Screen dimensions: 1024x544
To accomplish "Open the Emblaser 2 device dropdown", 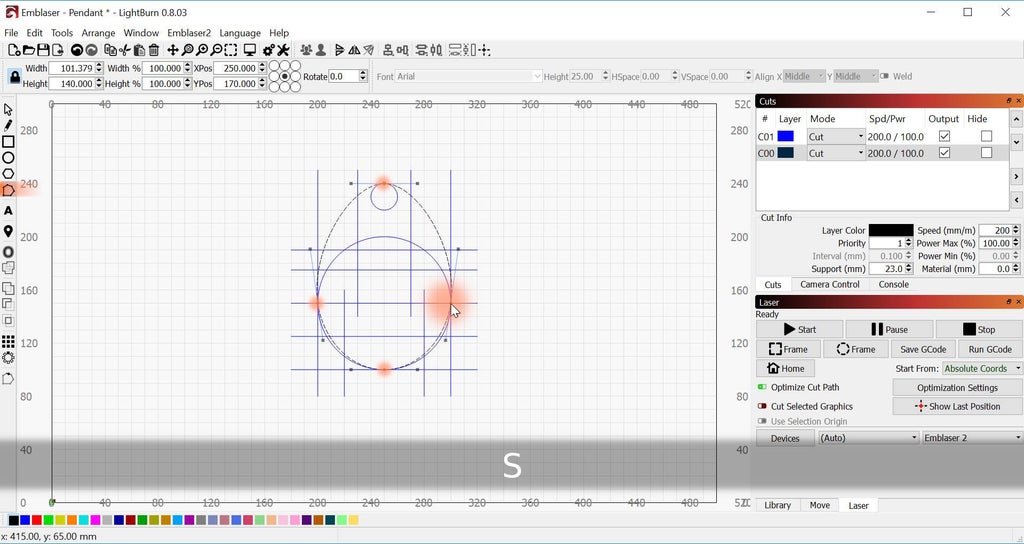I will (972, 438).
